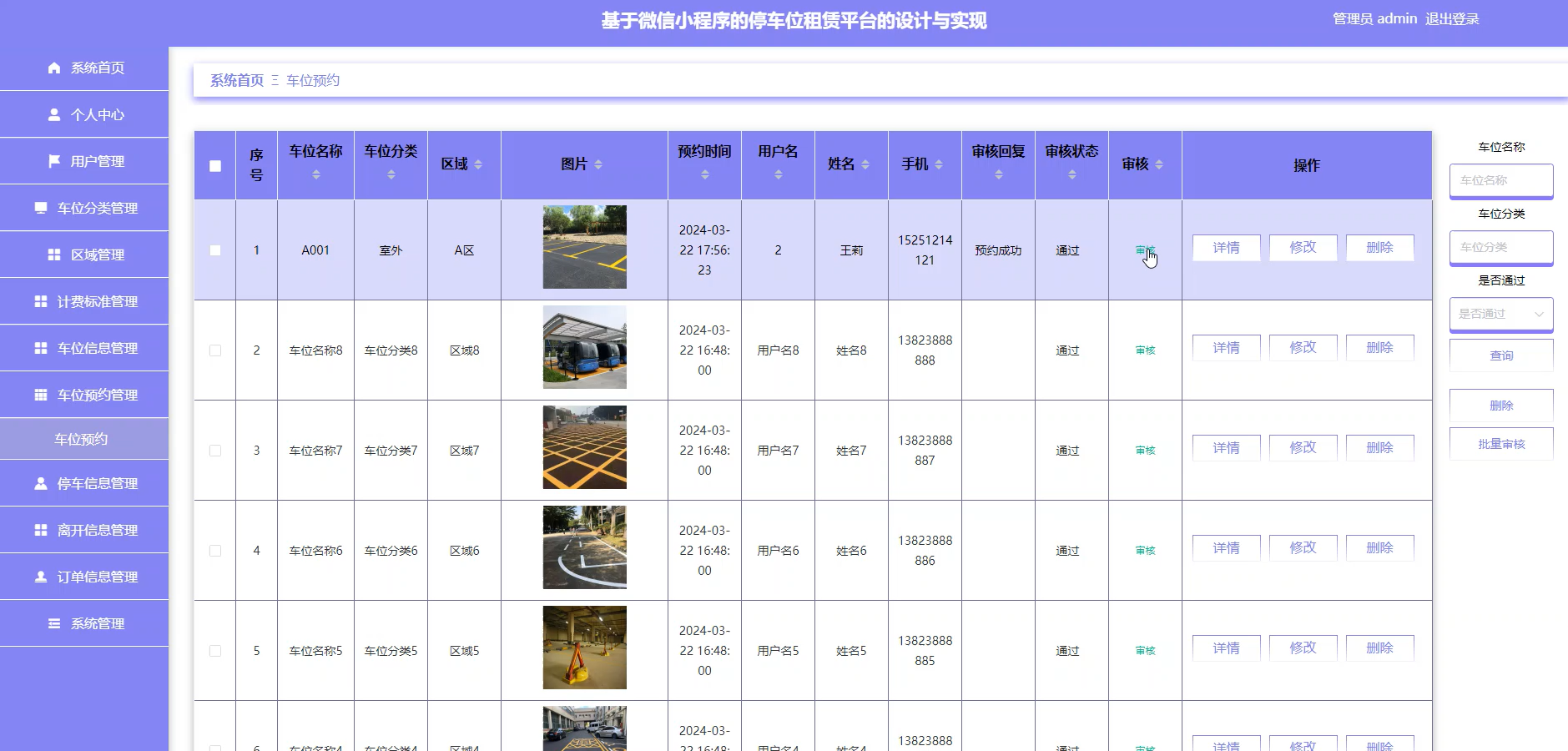Open the 是否通过 dropdown filter
Image resolution: width=1568 pixels, height=751 pixels.
(1501, 314)
